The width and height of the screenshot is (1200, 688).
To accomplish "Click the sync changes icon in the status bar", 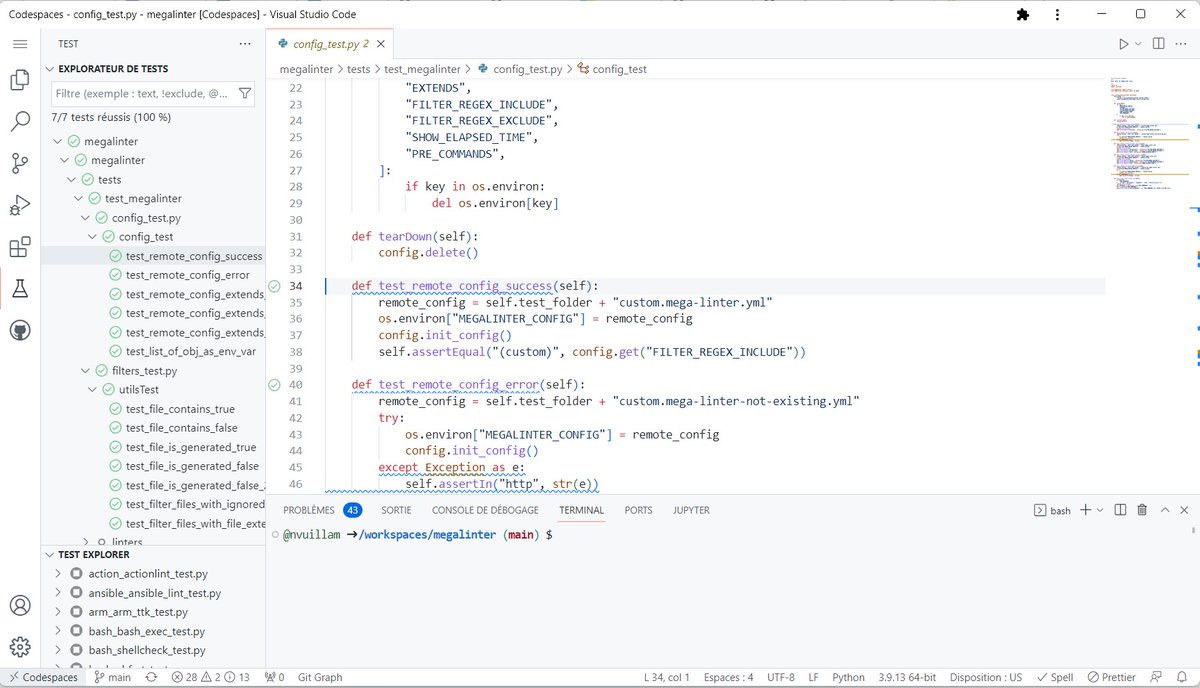I will (151, 677).
